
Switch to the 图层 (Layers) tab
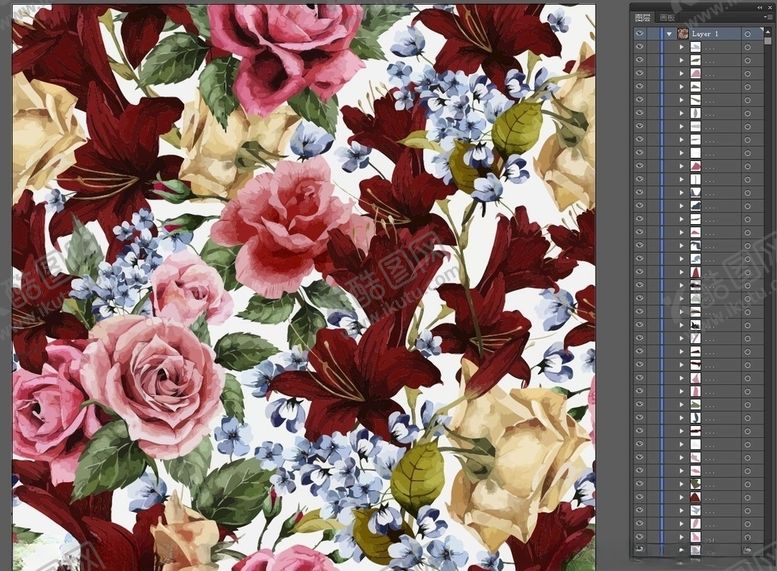click(x=643, y=18)
